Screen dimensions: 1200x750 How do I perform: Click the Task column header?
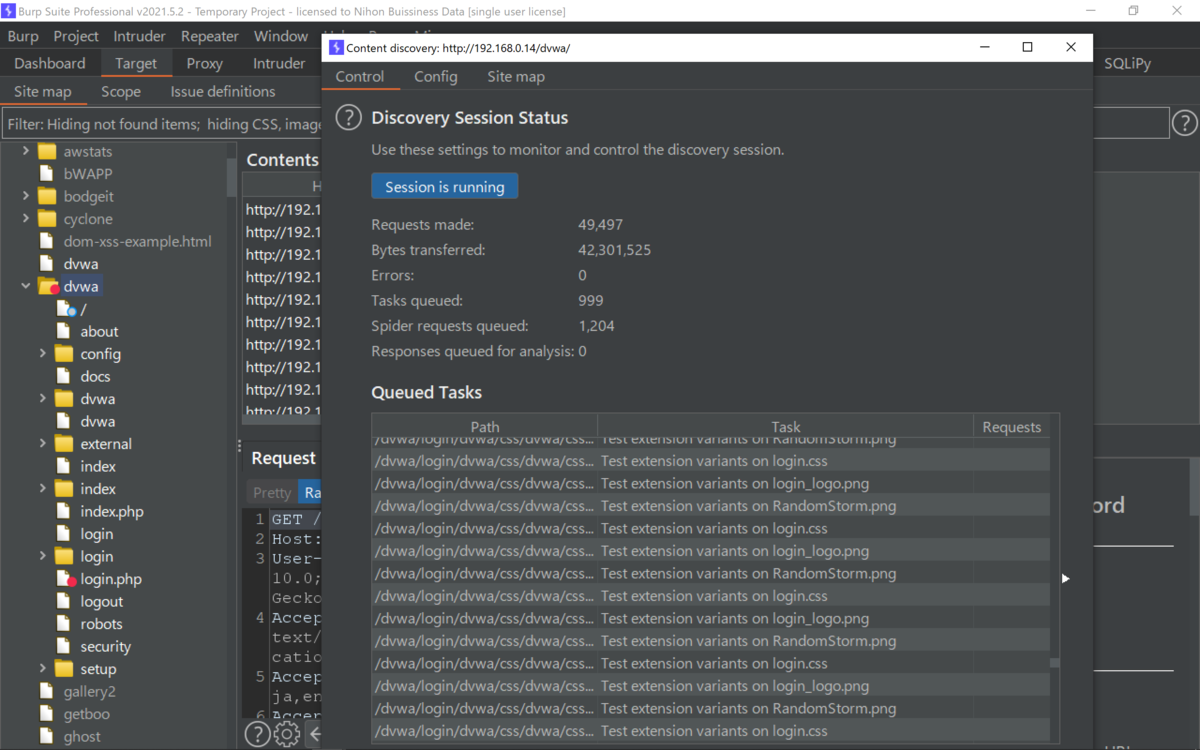786,427
